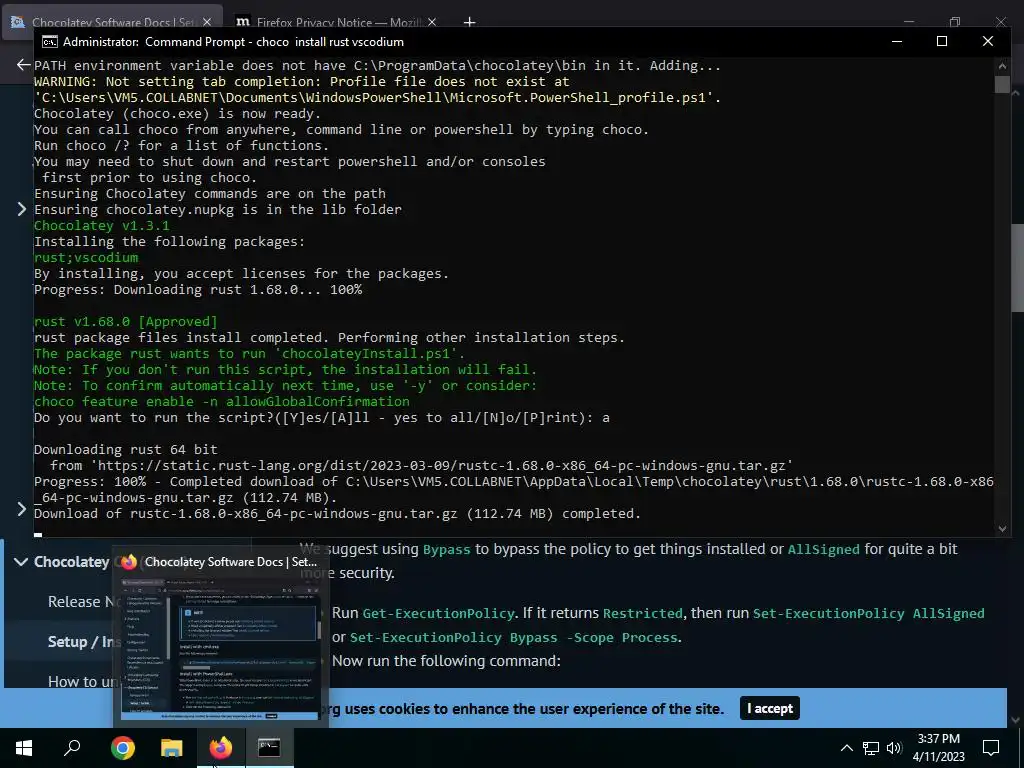
Task: Open taskbar search magnifier
Action: [x=72, y=748]
